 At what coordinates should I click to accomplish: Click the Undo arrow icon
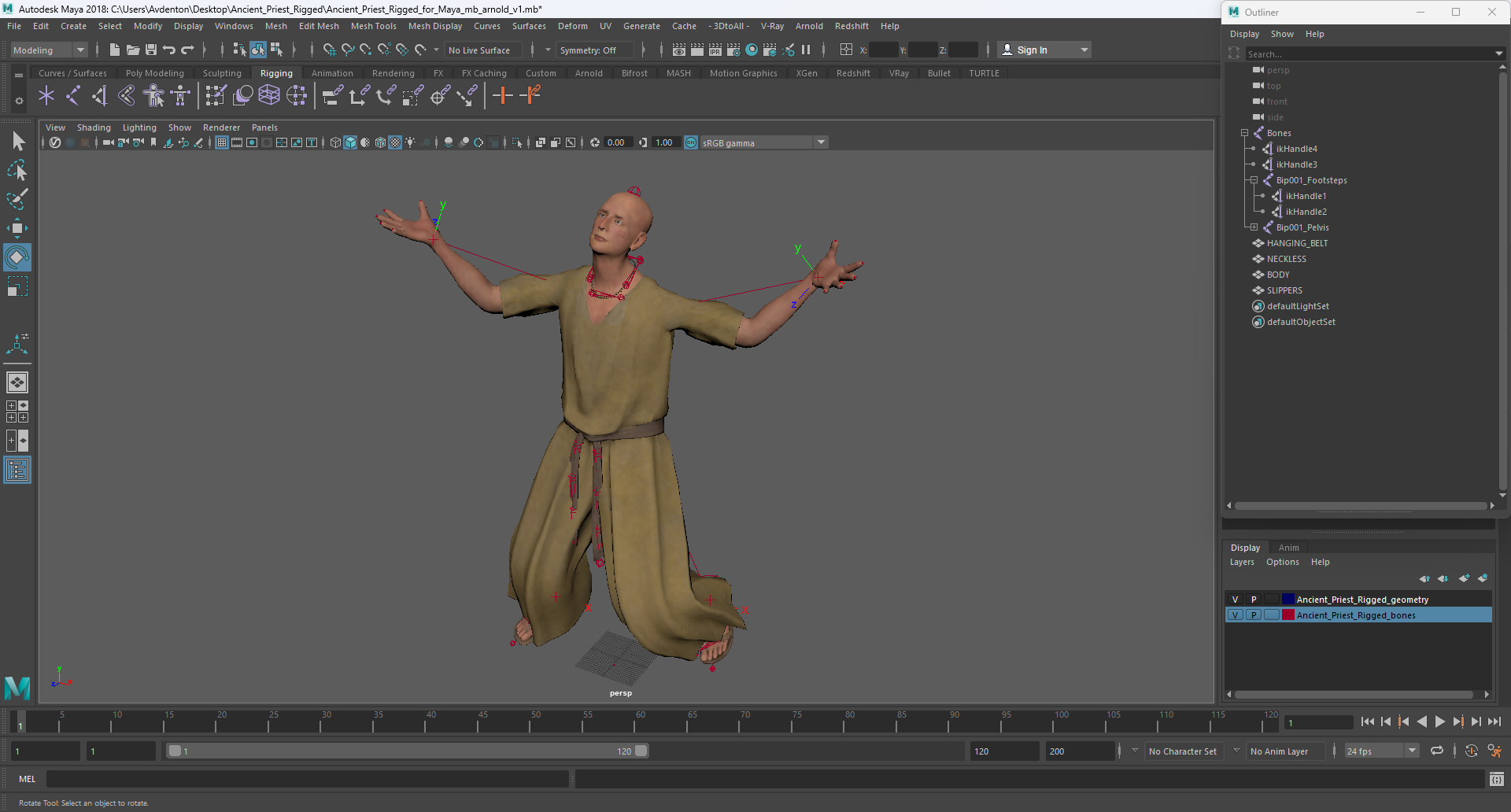(169, 50)
